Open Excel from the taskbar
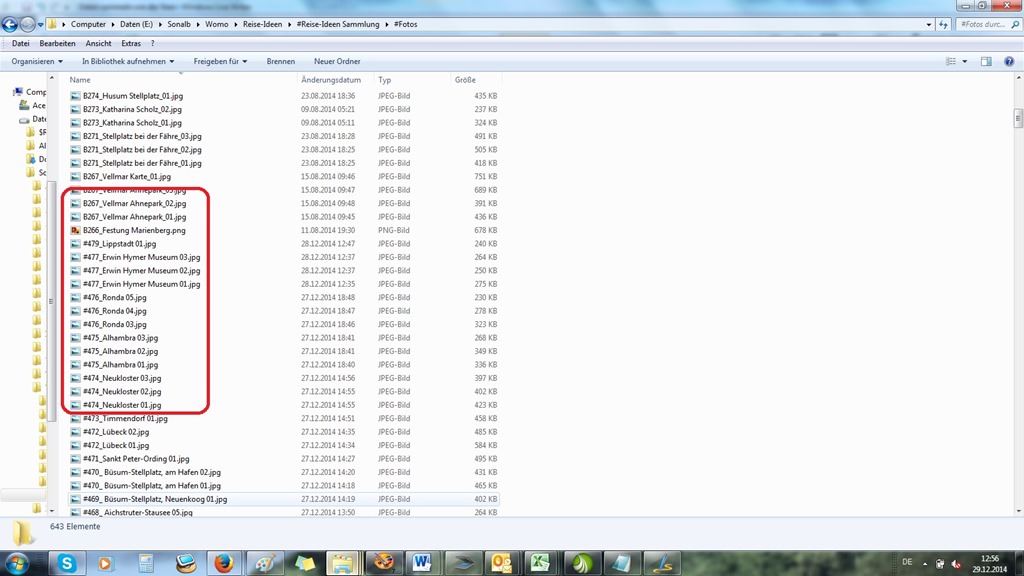Viewport: 1024px width, 576px height. 540,563
